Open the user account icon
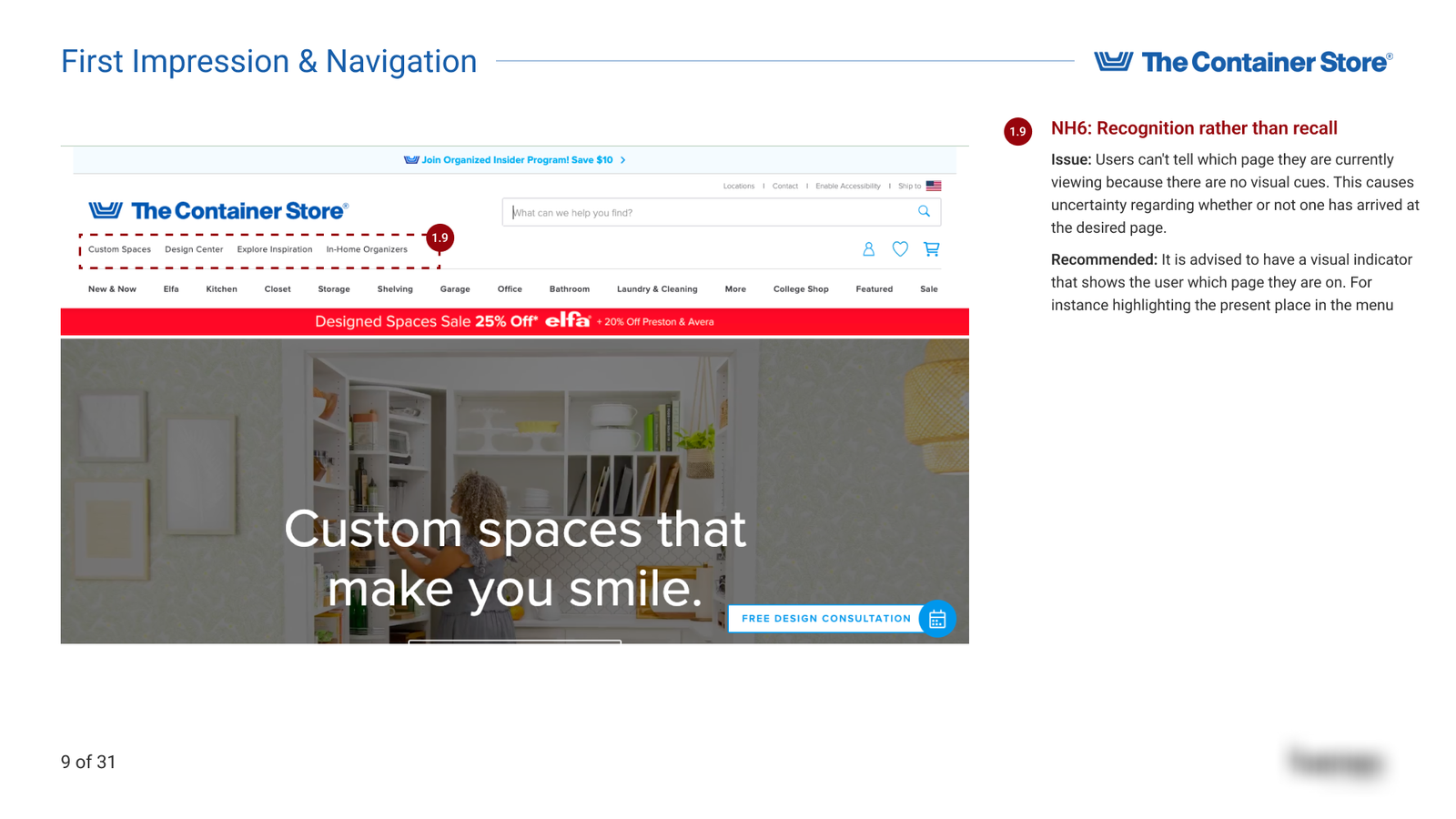The height and width of the screenshot is (819, 1456). coord(868,249)
